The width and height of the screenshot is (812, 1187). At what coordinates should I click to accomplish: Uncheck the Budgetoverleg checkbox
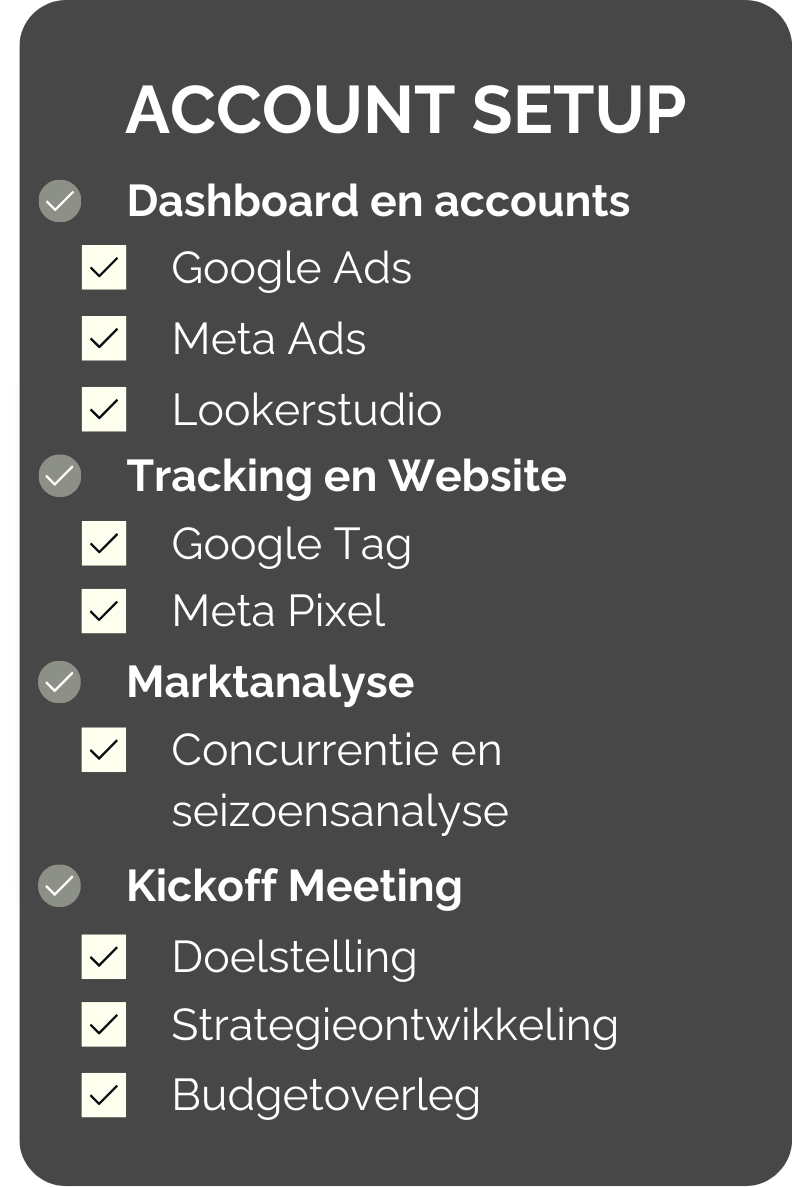(104, 1095)
